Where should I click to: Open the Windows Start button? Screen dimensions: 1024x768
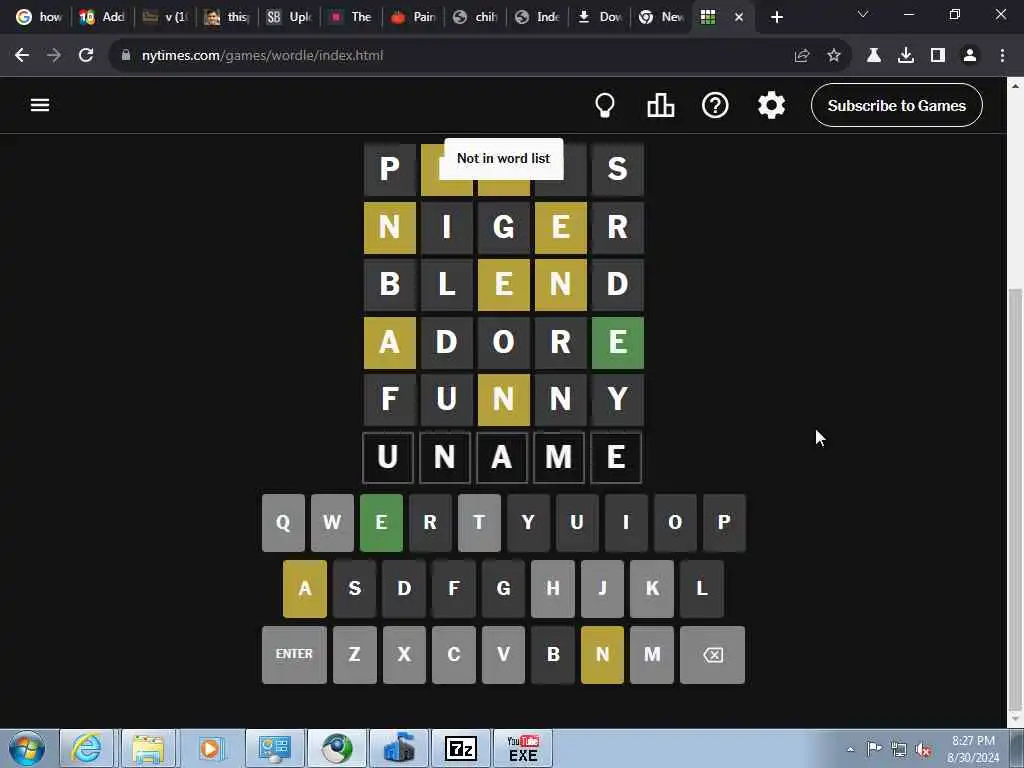point(27,748)
